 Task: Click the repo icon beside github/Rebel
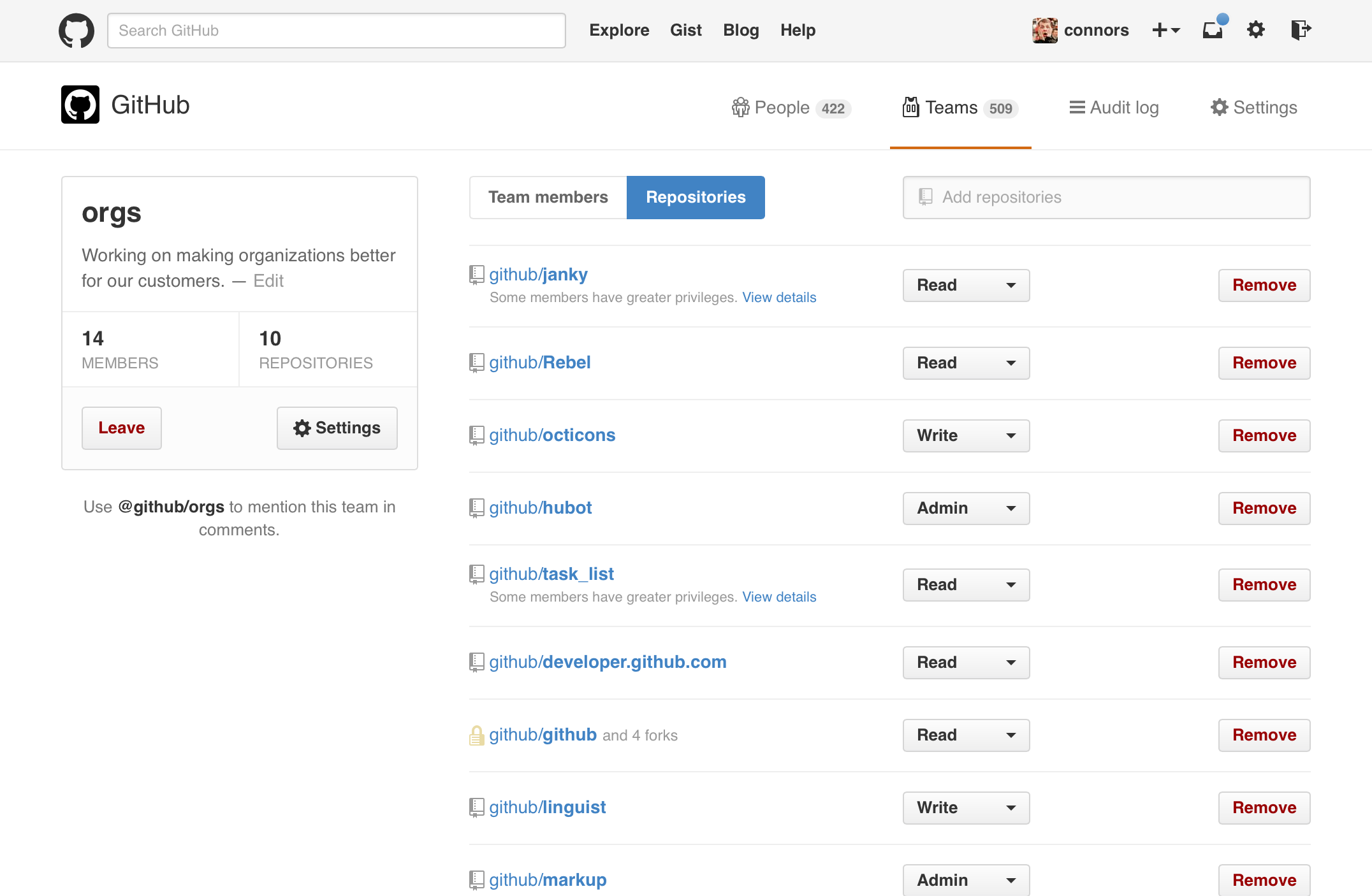coord(477,363)
